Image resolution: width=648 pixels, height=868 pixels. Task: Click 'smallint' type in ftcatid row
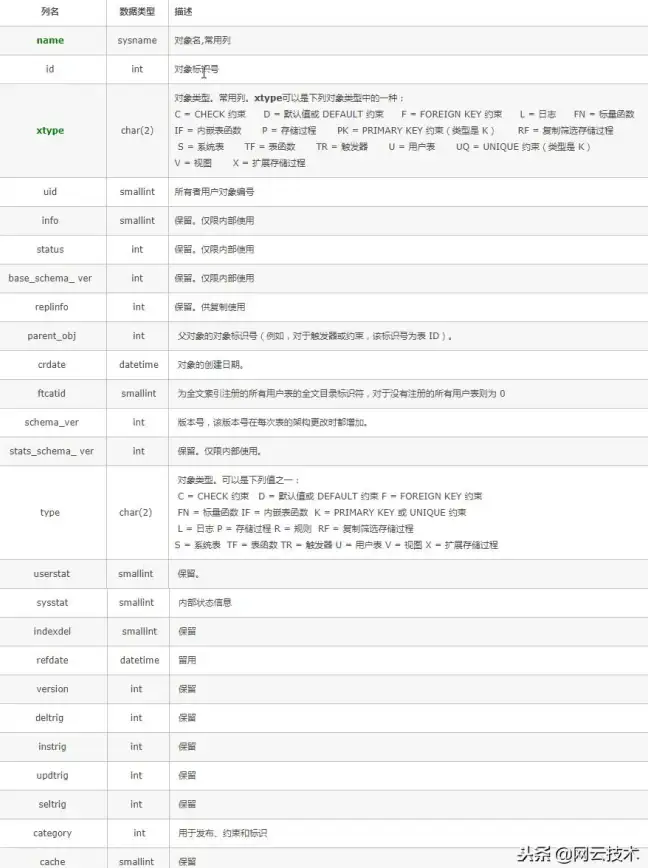pos(138,394)
